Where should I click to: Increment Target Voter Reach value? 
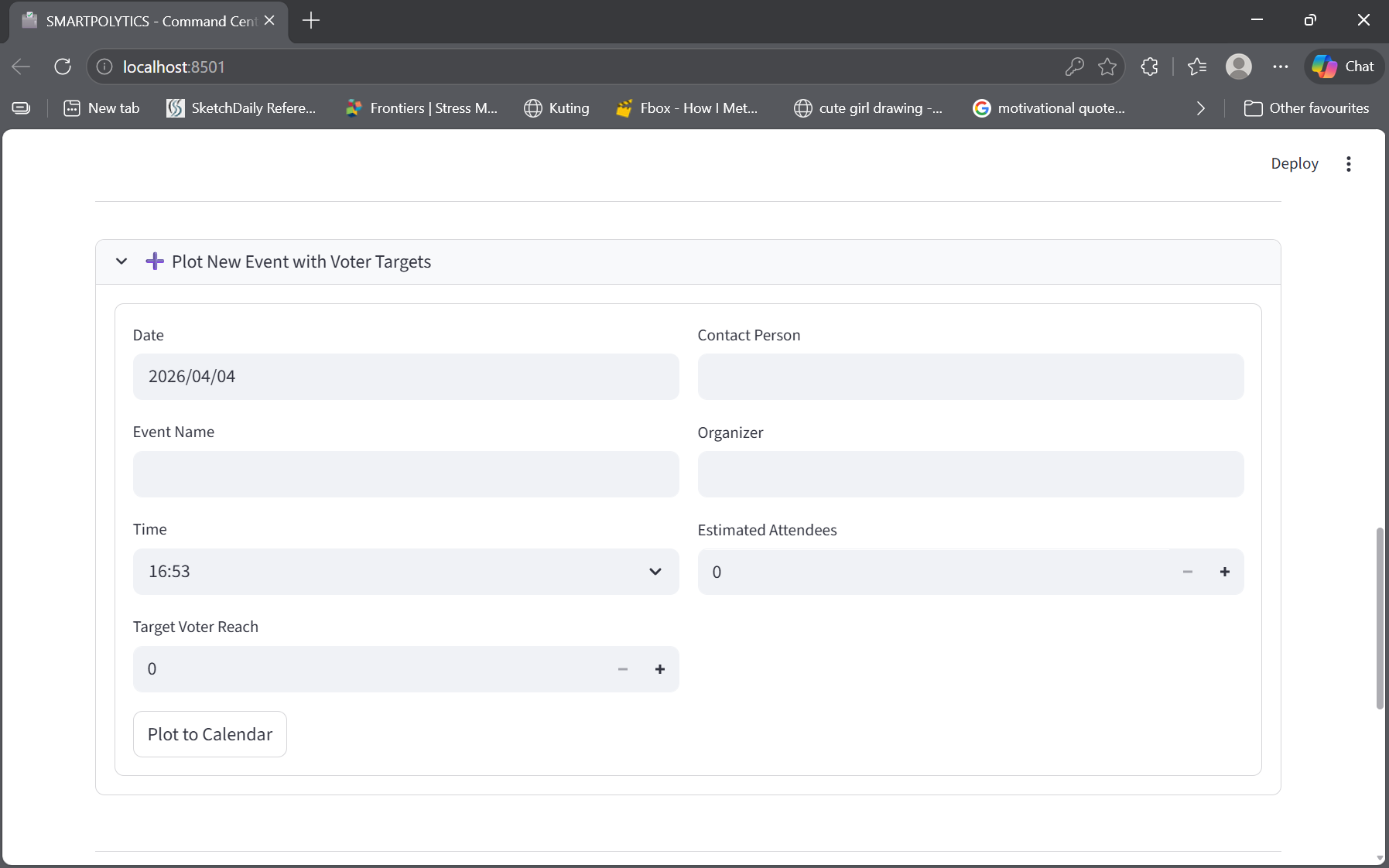pyautogui.click(x=659, y=669)
